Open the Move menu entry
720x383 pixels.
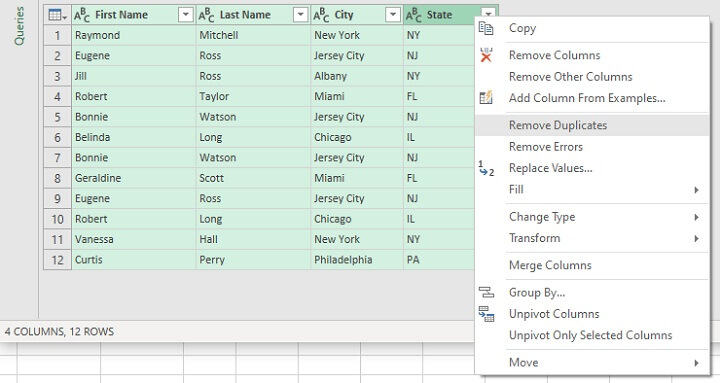pos(592,363)
